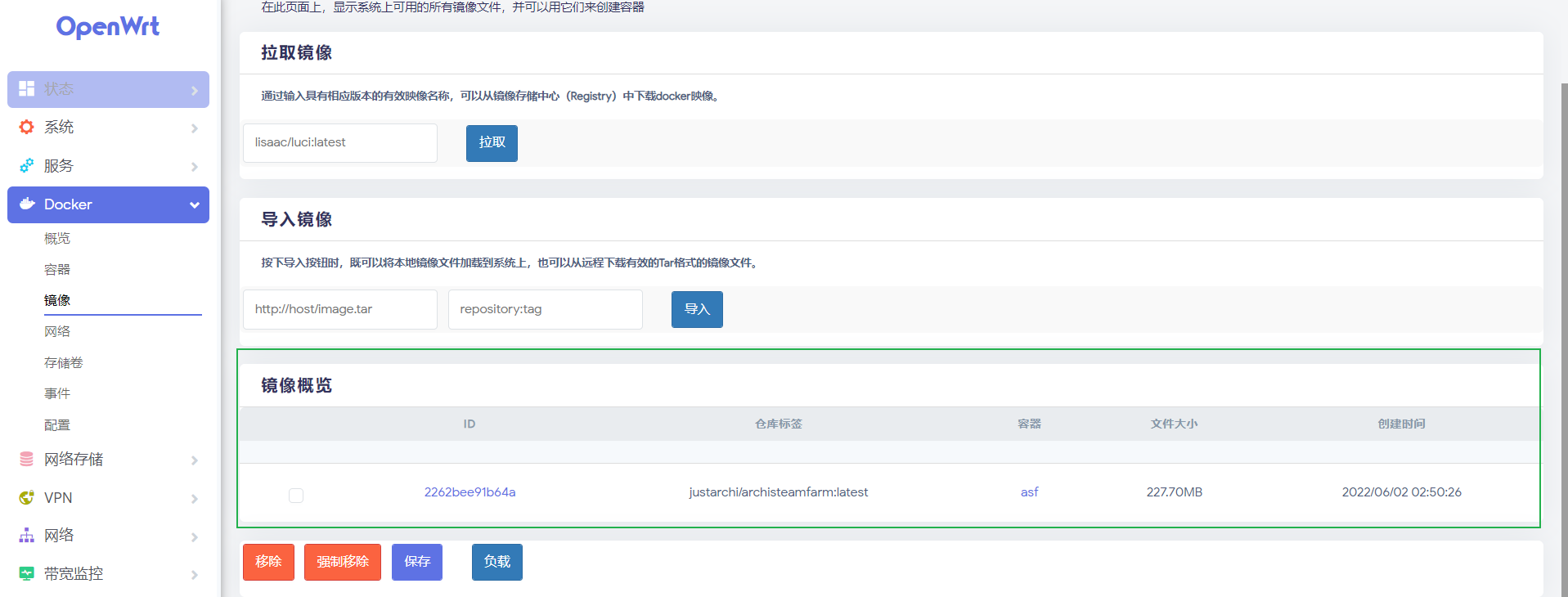Image resolution: width=1568 pixels, height=597 pixels.
Task: Collapse the Docker menu chevron
Action: (195, 204)
